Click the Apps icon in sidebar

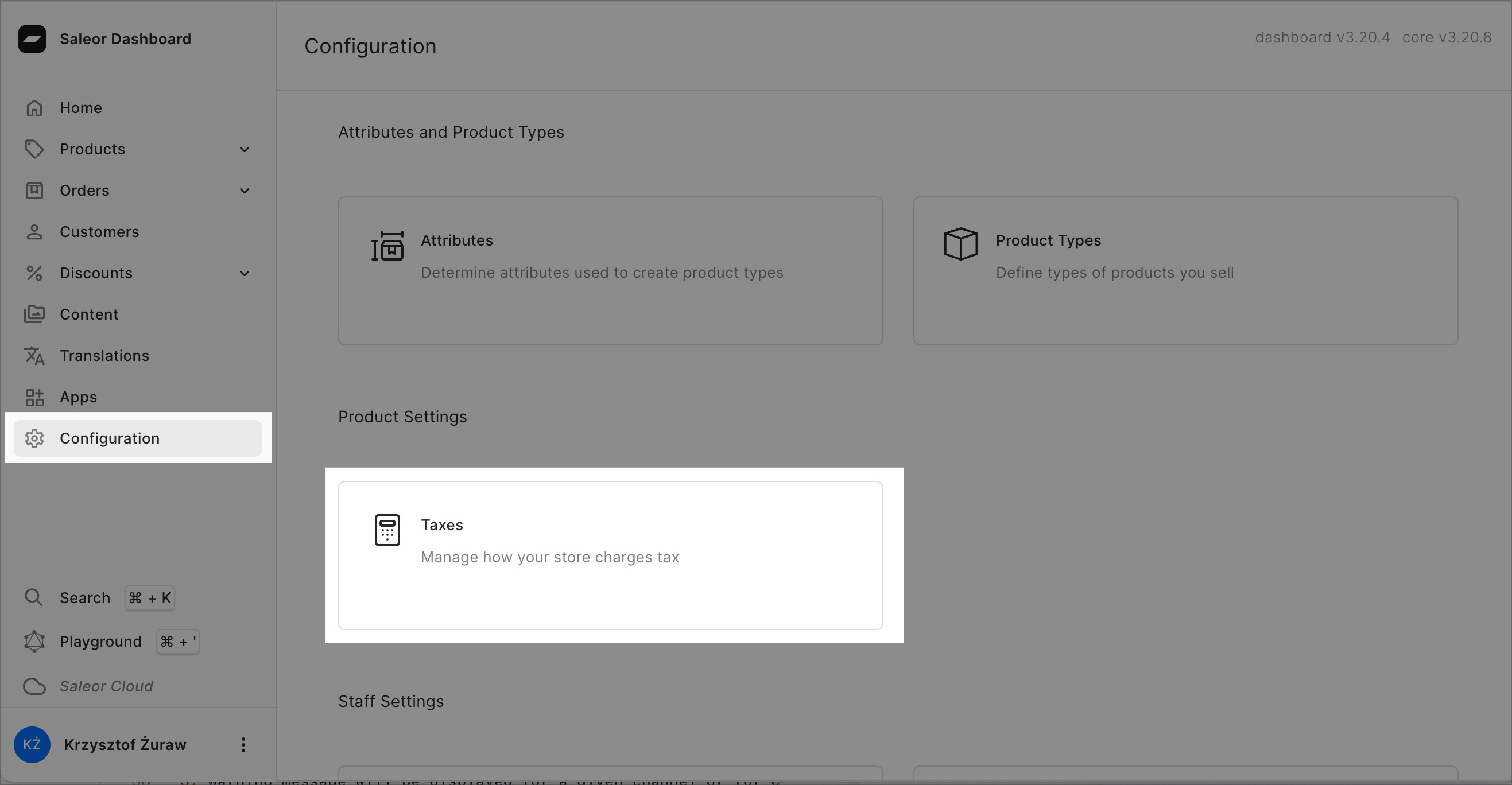[34, 397]
